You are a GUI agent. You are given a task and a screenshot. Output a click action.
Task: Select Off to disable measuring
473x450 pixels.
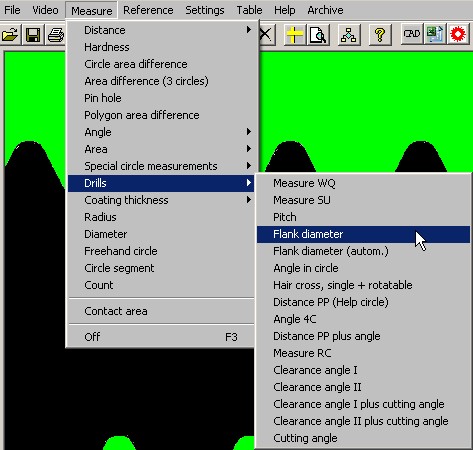[x=161, y=337]
